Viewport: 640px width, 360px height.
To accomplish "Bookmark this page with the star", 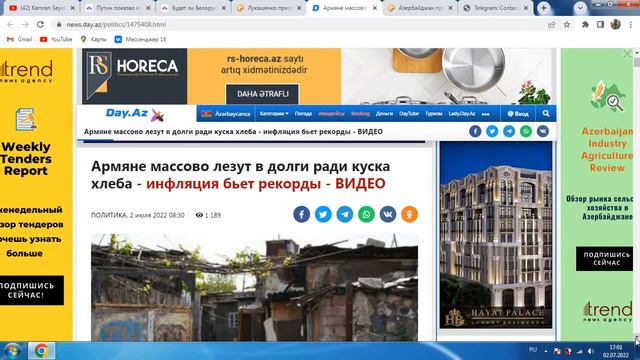I will coord(567,24).
